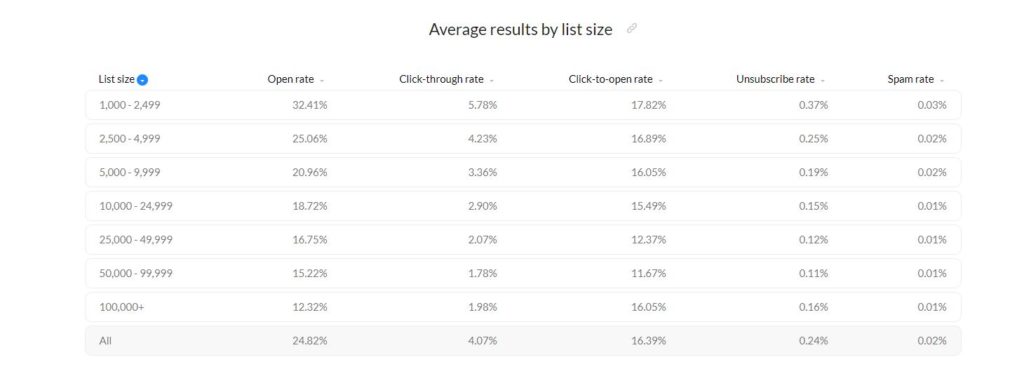The image size is (1024, 383).
Task: Click the link icon beside the table title
Action: 632,29
